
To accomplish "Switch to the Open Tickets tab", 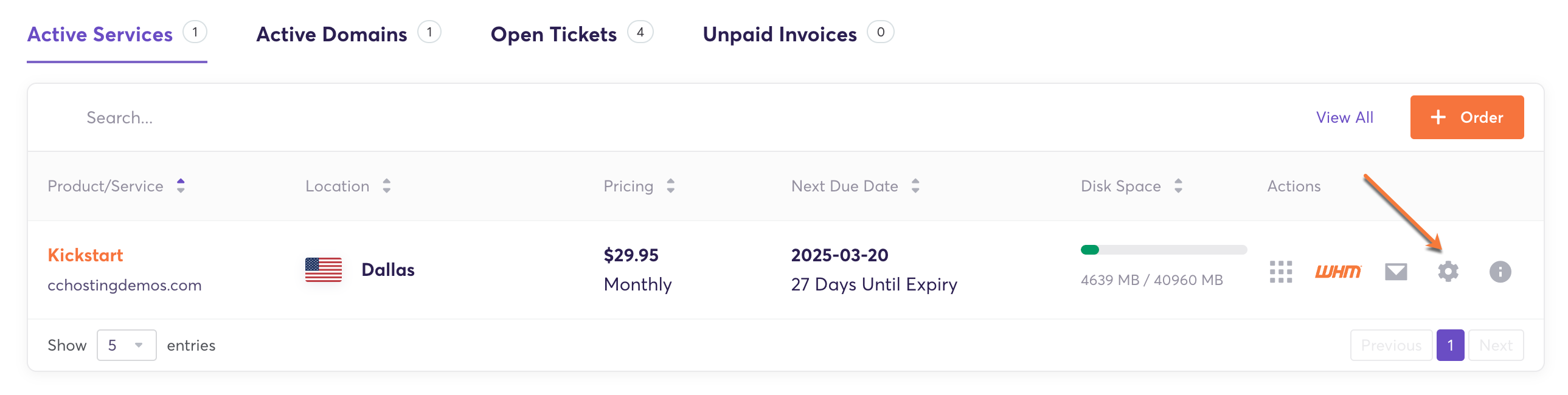I will coord(553,34).
